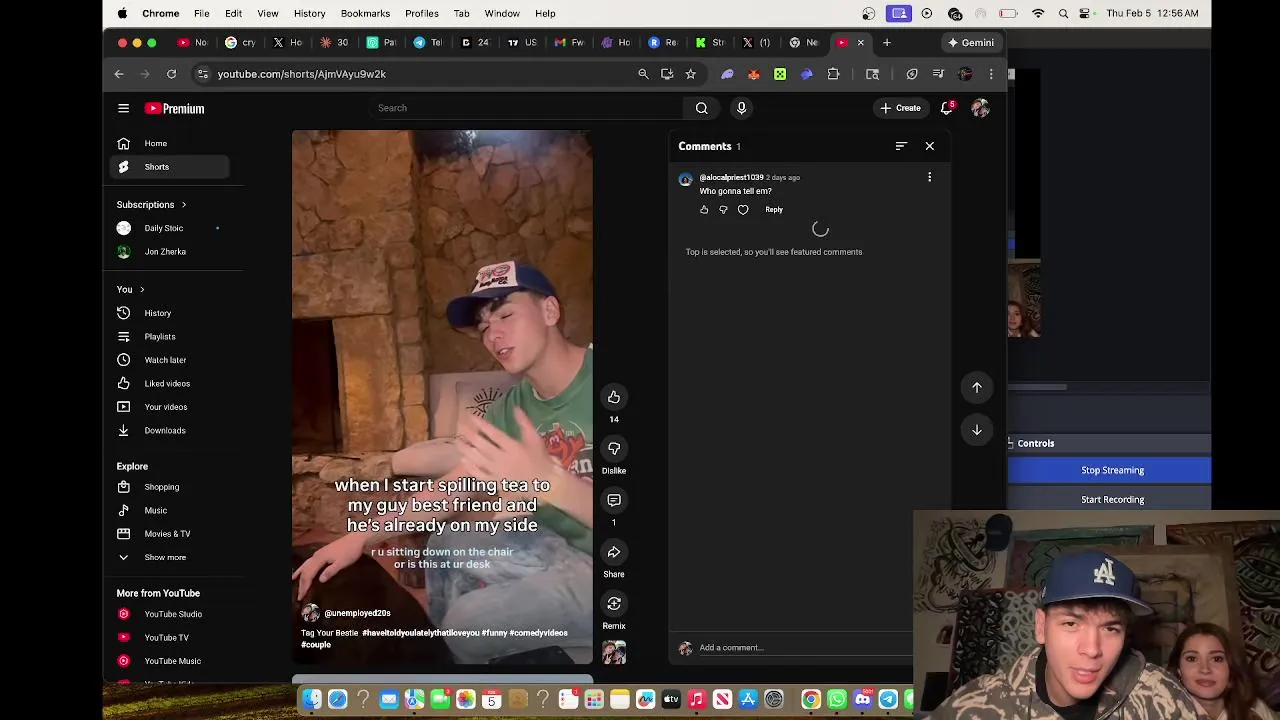Click the Create button
The image size is (1280, 720).
click(x=900, y=108)
